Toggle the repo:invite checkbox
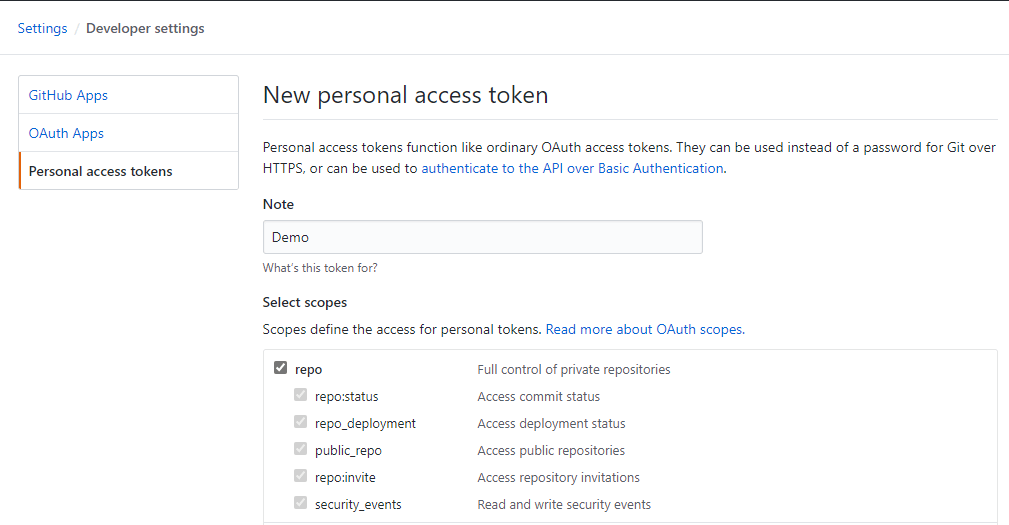This screenshot has width=1009, height=525. (300, 476)
